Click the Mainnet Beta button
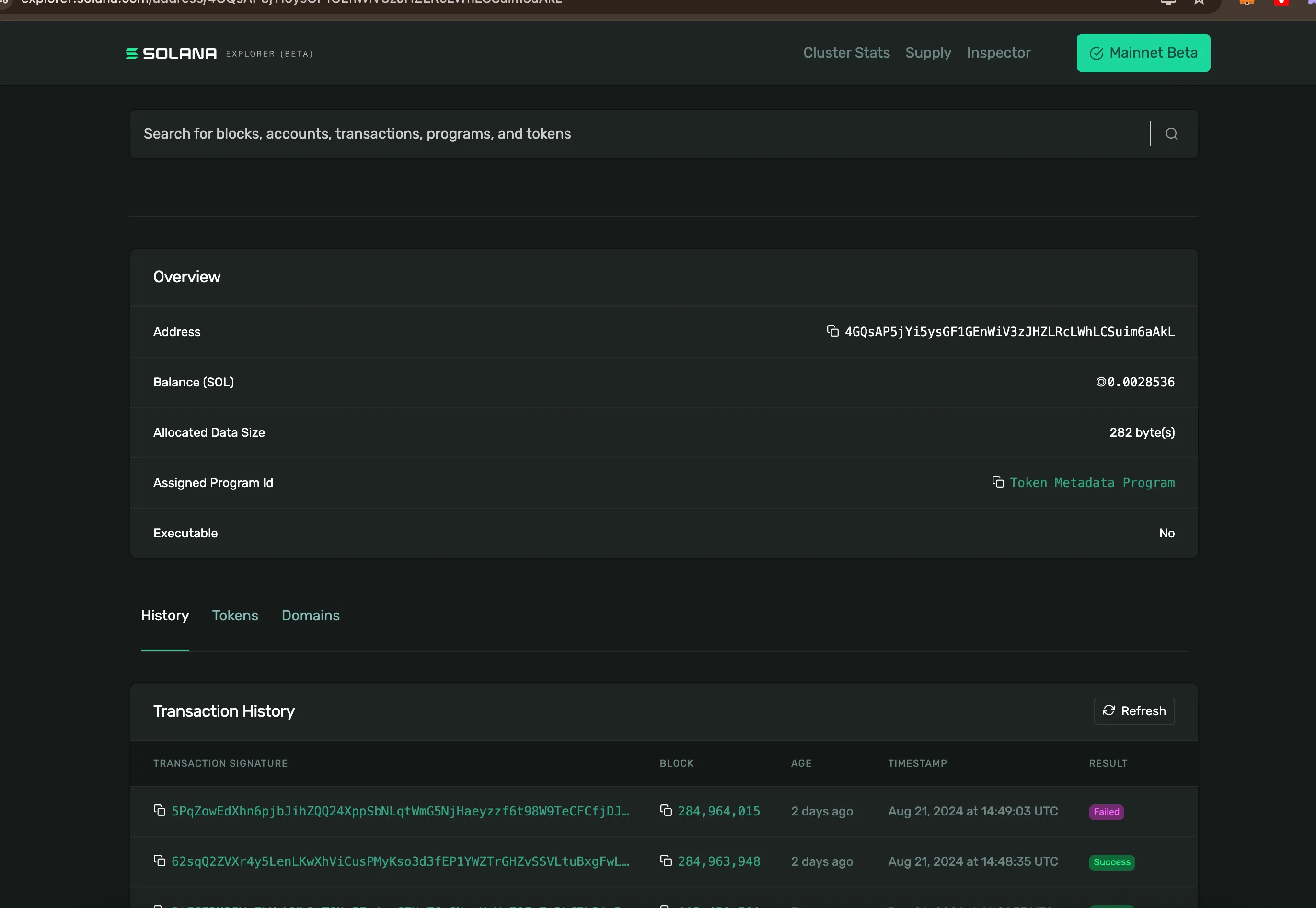 tap(1143, 52)
